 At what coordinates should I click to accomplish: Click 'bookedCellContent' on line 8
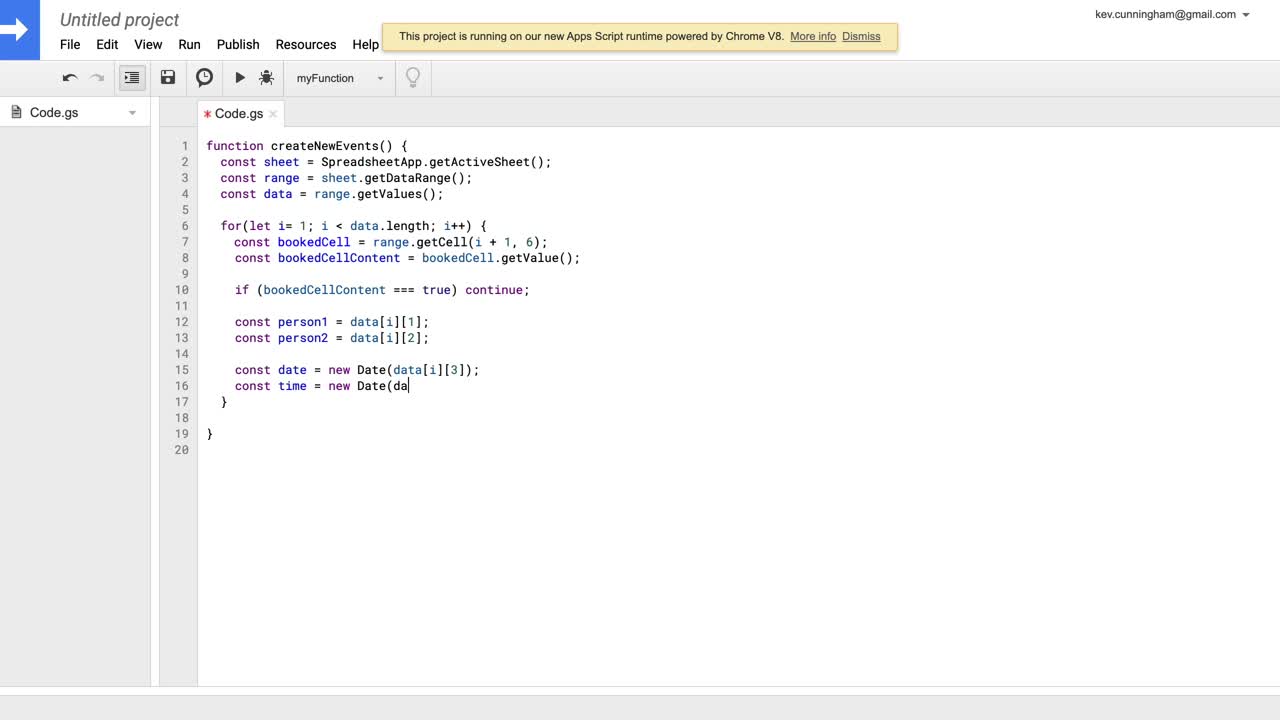click(339, 258)
